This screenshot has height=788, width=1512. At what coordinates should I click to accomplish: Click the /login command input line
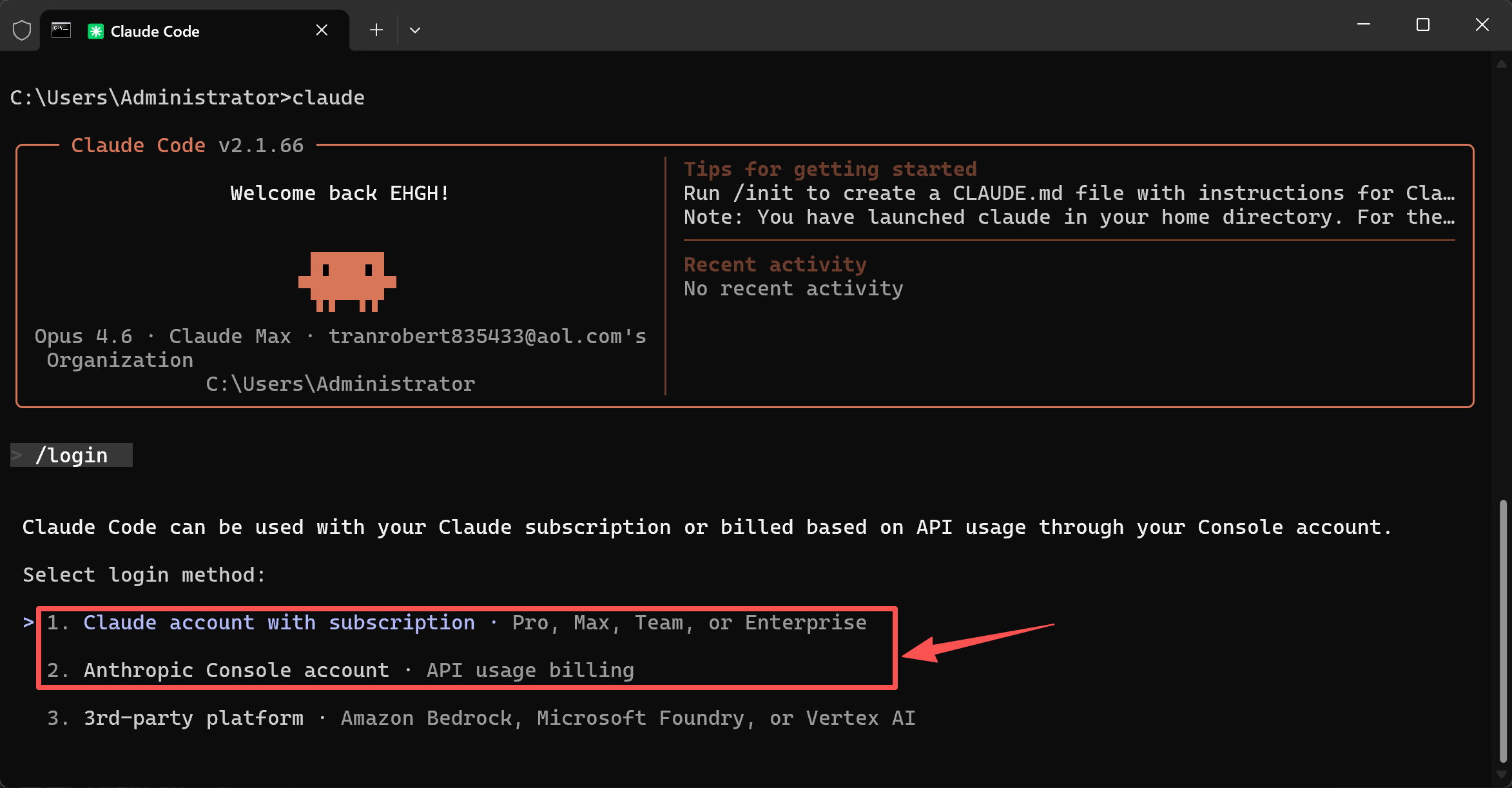coord(72,455)
